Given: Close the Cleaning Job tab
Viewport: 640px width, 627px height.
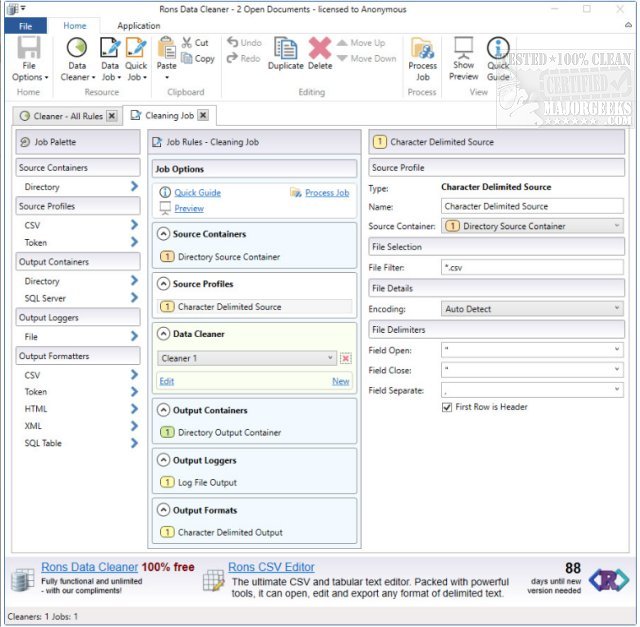Looking at the screenshot, I should [203, 115].
